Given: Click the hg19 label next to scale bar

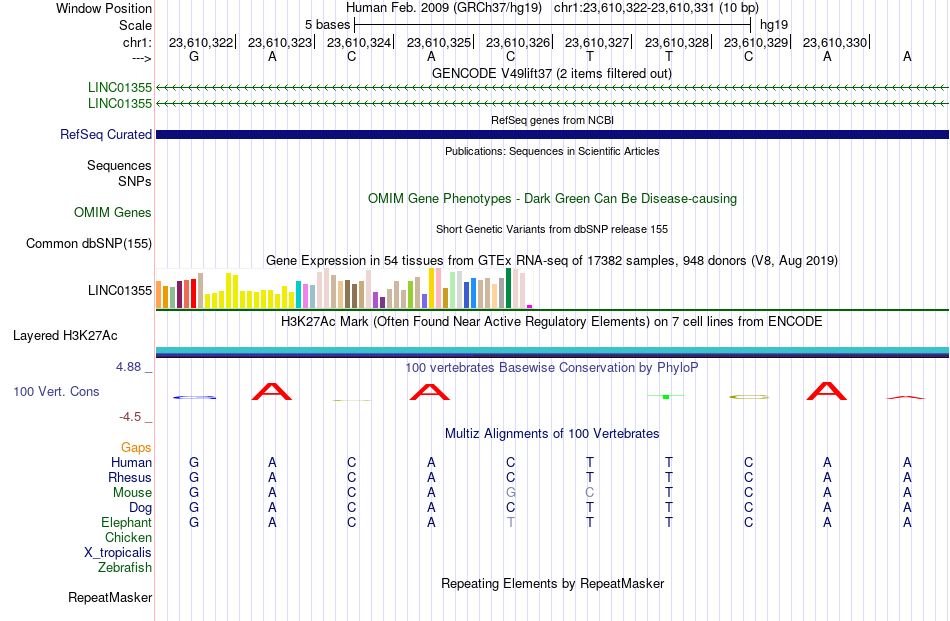Looking at the screenshot, I should tap(774, 25).
